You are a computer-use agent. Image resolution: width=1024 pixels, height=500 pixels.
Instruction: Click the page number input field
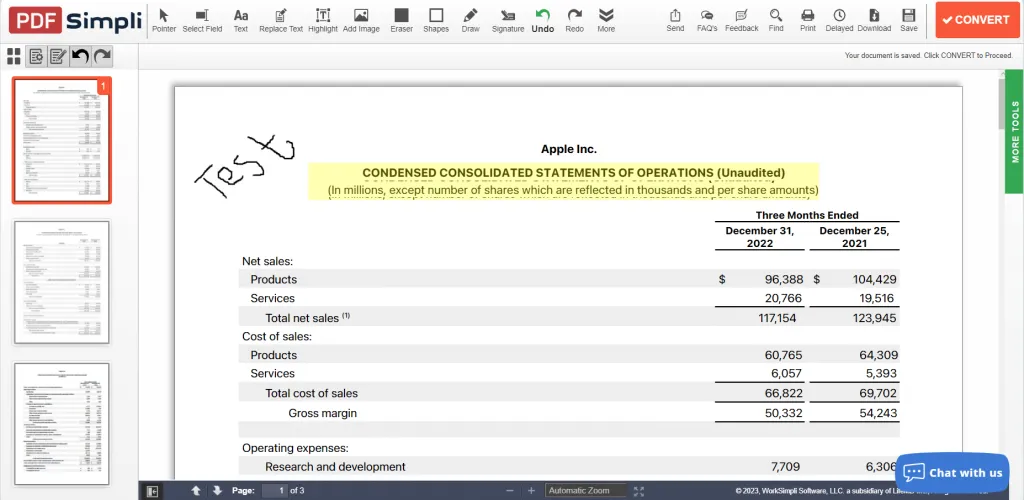tap(274, 491)
